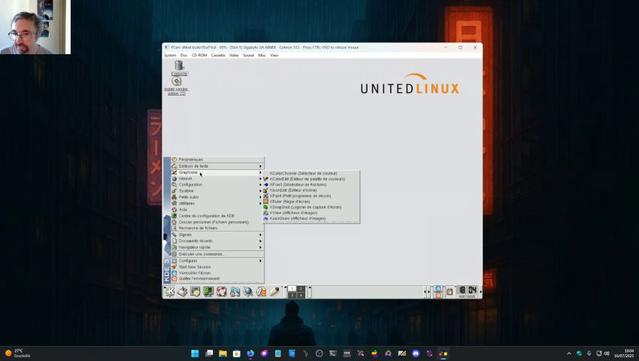
Task: Open the pencil editor icon in the panel
Action: 274,291
